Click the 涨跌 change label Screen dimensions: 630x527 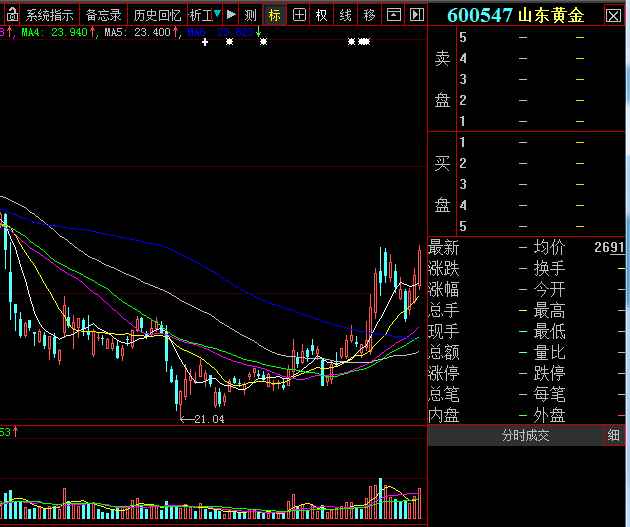(444, 268)
